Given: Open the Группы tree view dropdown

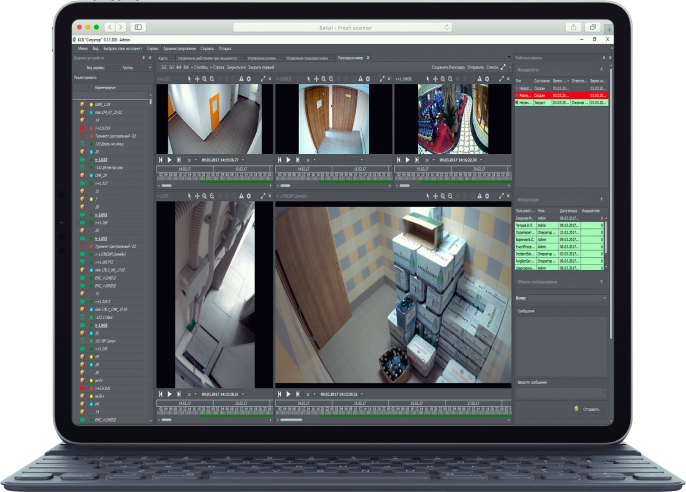Looking at the screenshot, I should point(130,68).
